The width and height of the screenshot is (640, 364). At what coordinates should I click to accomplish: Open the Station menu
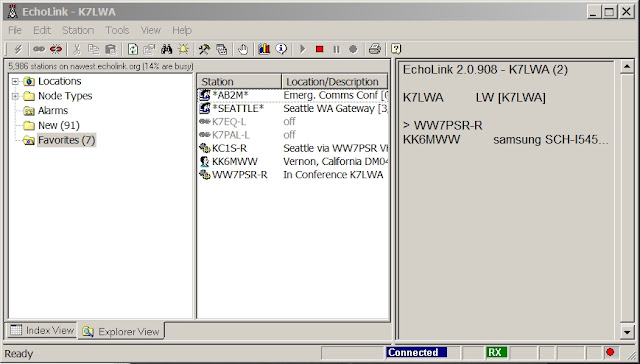pos(78,30)
